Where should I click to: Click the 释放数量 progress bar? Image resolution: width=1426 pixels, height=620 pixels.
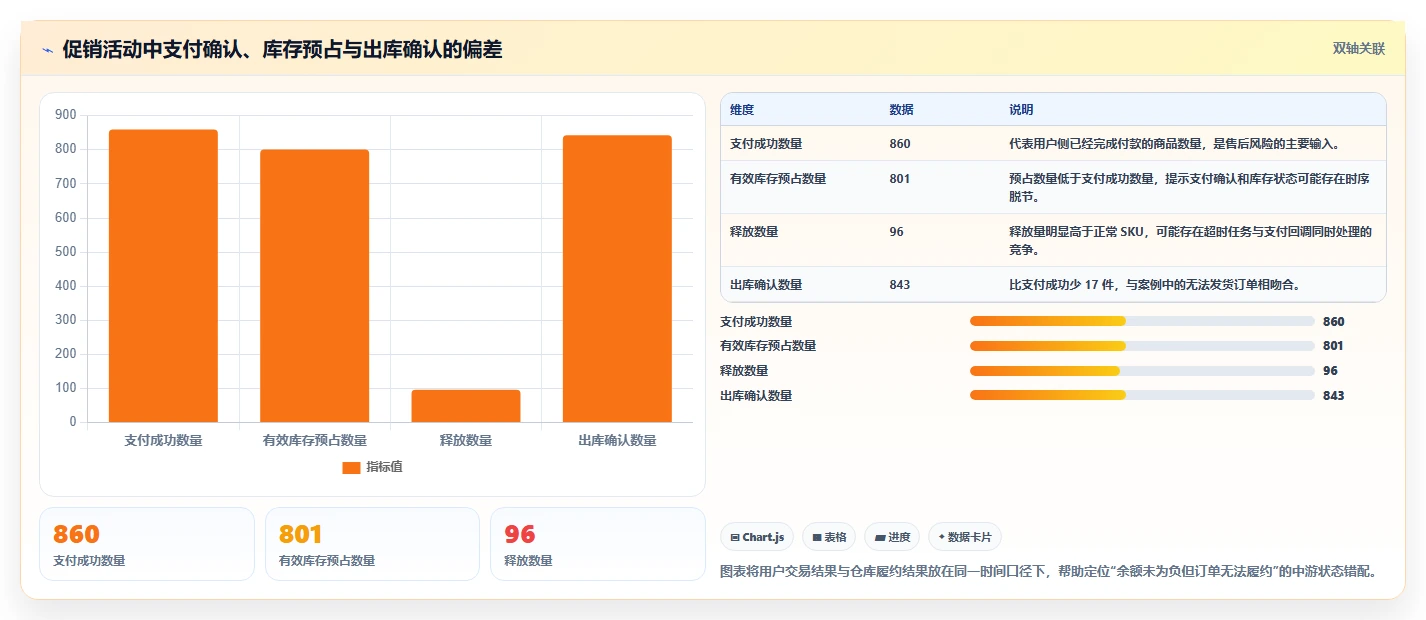1142,370
